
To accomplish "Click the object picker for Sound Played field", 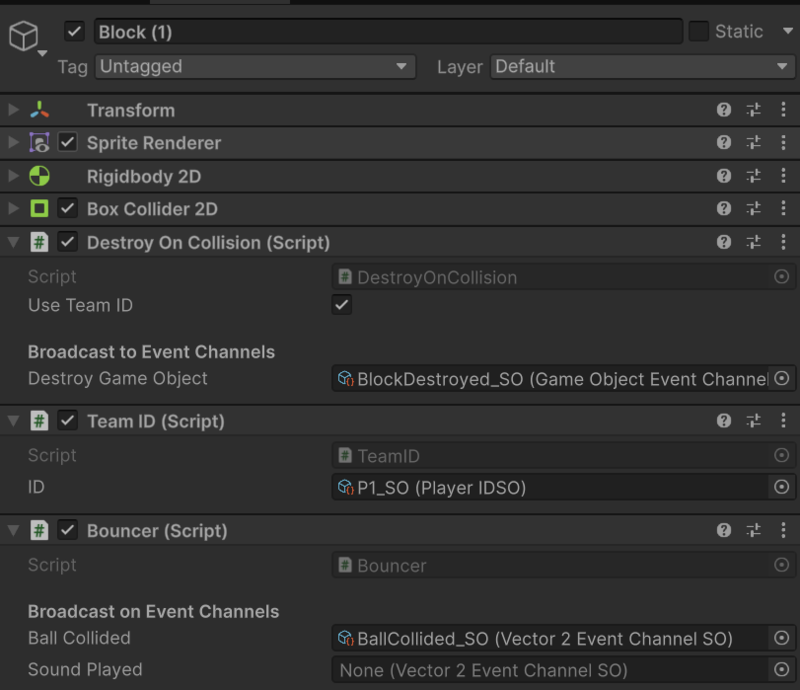I will click(782, 669).
